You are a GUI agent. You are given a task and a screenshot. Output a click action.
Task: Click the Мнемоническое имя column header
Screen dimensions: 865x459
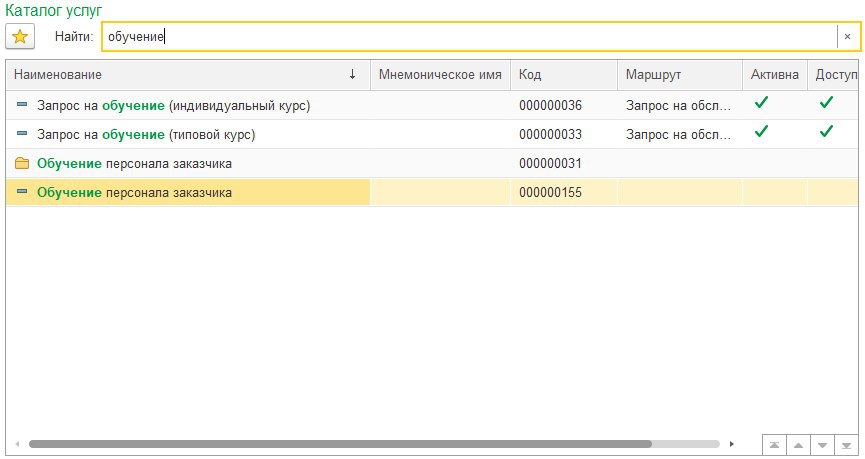440,74
